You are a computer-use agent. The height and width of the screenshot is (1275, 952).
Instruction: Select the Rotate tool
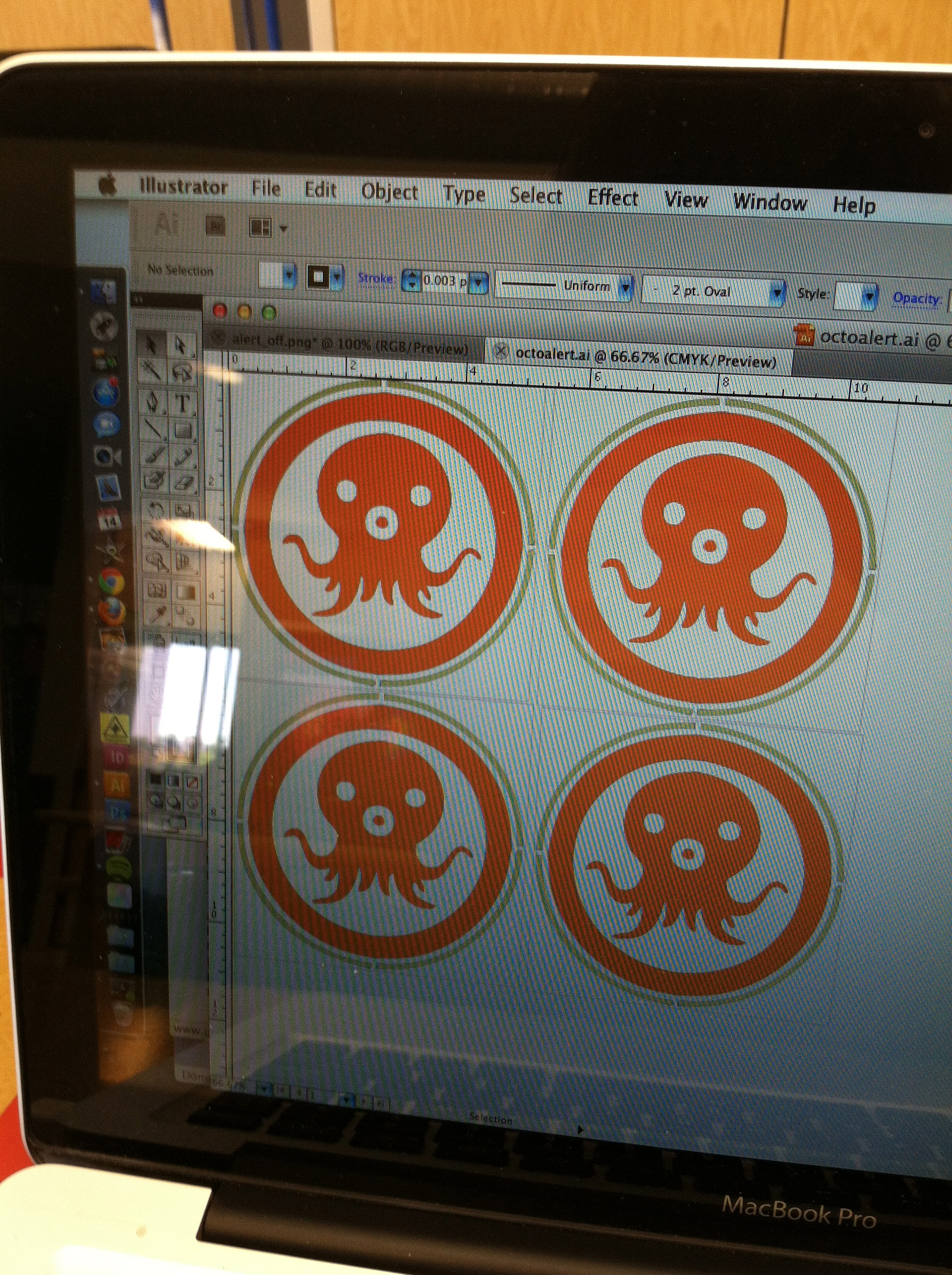pyautogui.click(x=155, y=509)
